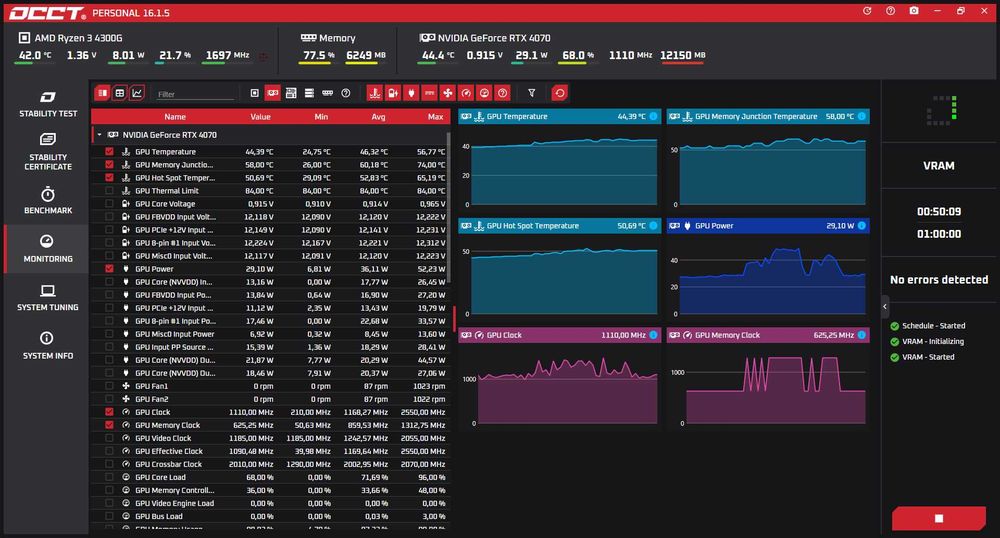This screenshot has width=1000, height=538.
Task: Click in the sensor Filter text field
Action: coord(195,94)
